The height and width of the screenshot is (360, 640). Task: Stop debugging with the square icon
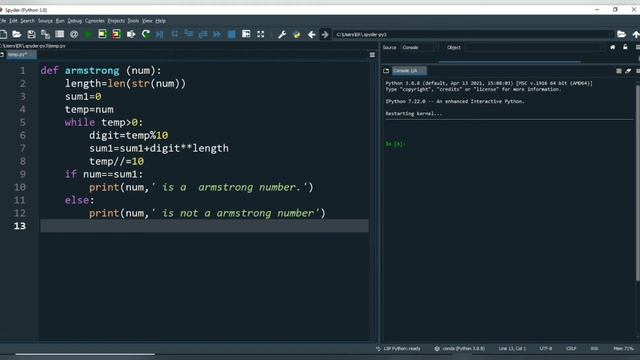tap(231, 34)
